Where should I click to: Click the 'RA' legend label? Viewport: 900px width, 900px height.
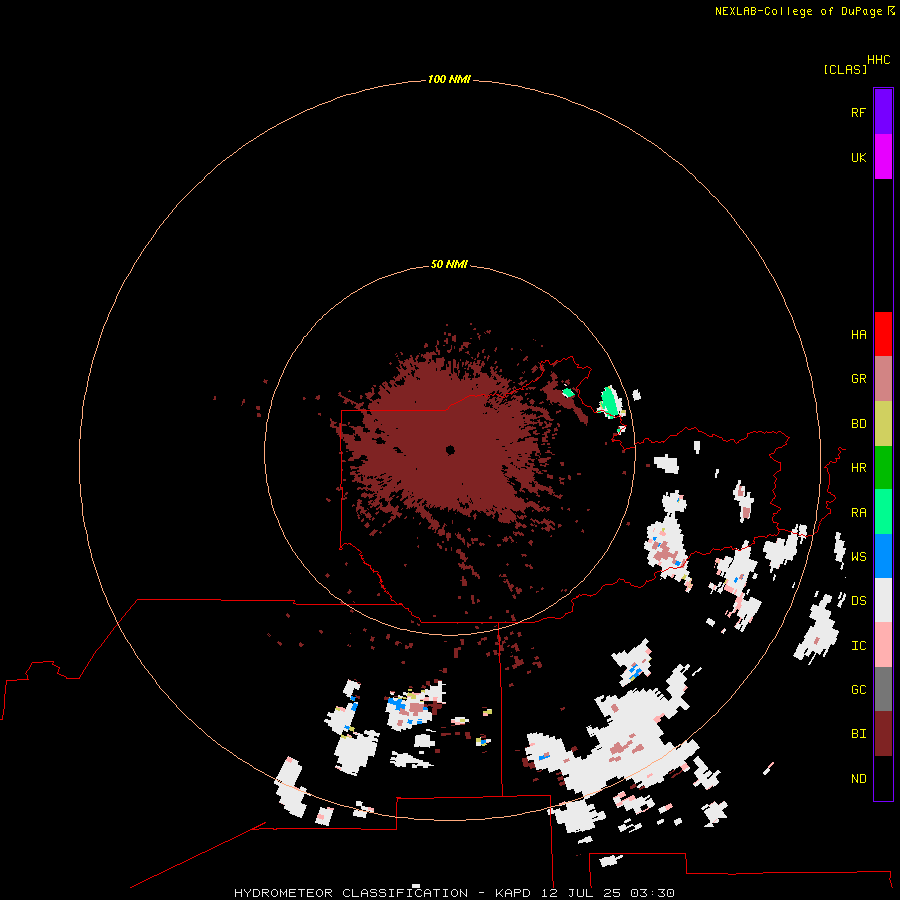[858, 513]
